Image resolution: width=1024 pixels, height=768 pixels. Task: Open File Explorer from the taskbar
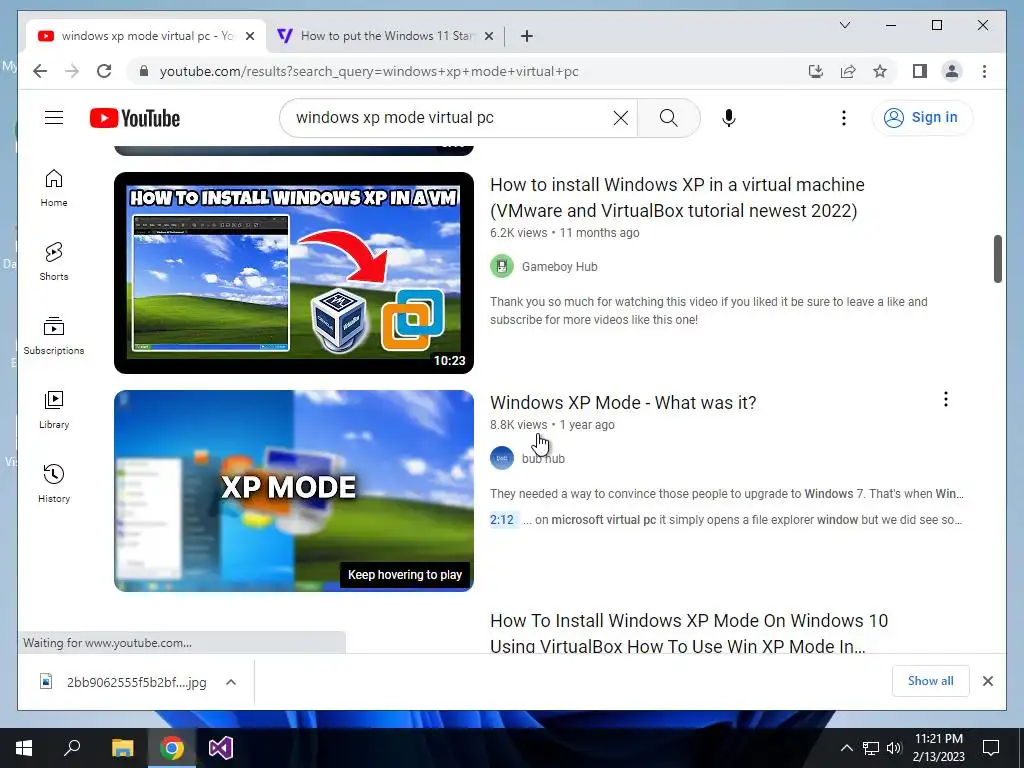coord(122,748)
